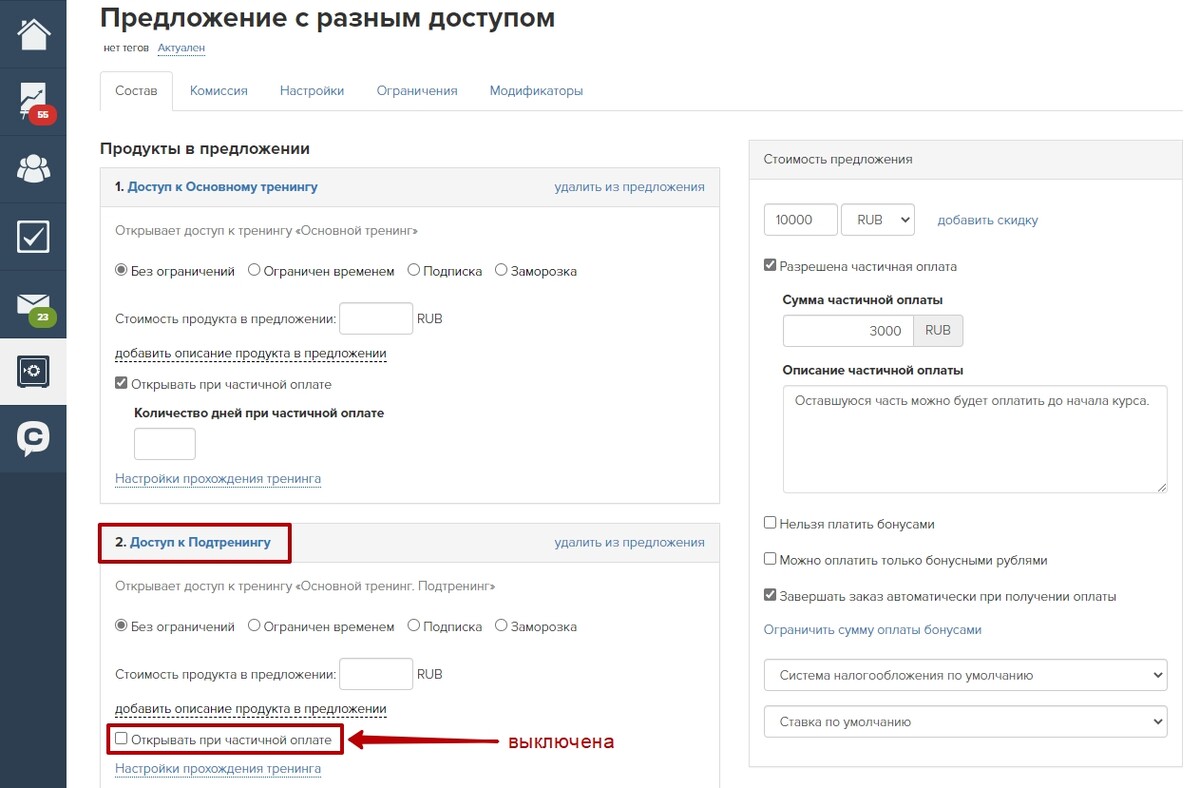Viewport: 1200px width, 788px height.
Task: Open the chat bubble sidebar icon
Action: coord(33,439)
